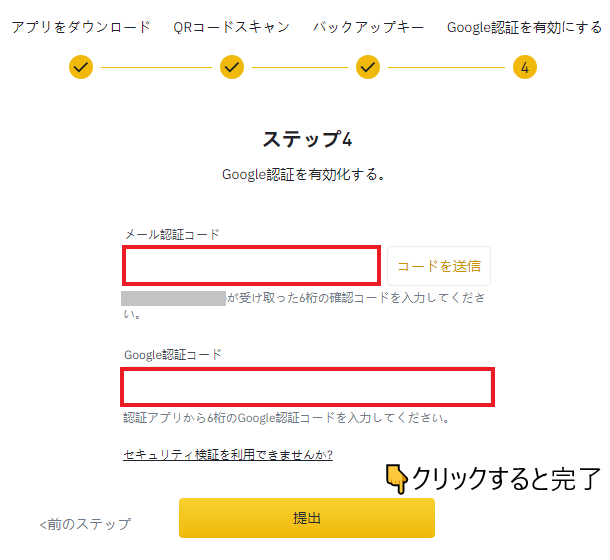Click the Google認証コード field label
The width and height of the screenshot is (610, 560).
point(173,355)
